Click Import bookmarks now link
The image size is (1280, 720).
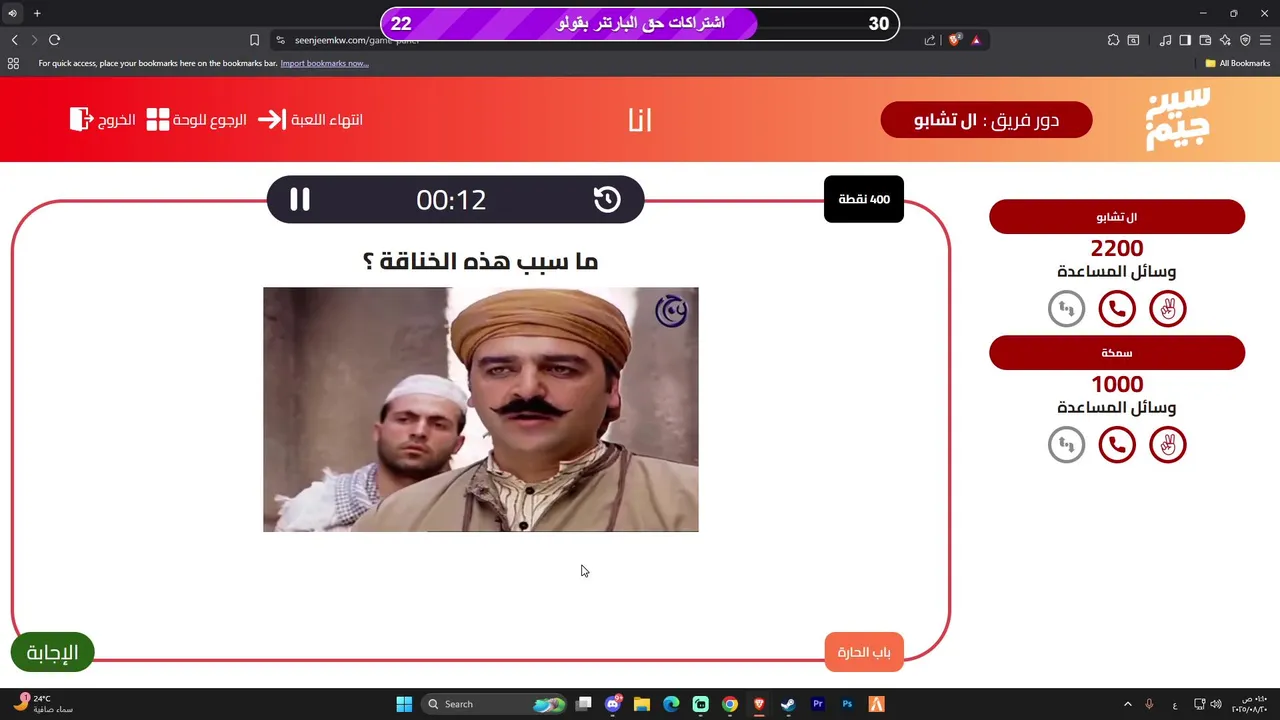324,63
